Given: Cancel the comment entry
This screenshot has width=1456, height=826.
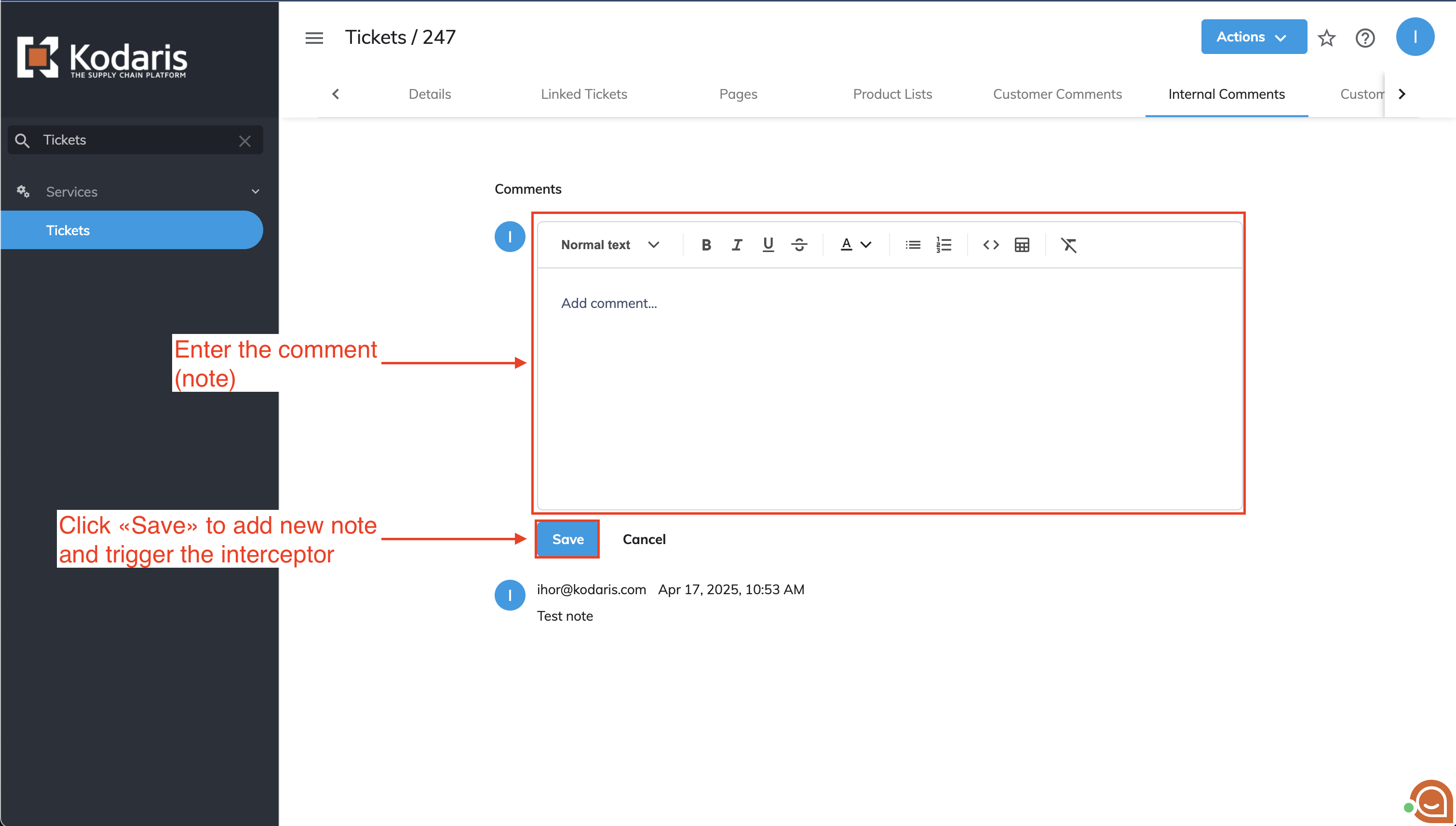Looking at the screenshot, I should (x=644, y=540).
